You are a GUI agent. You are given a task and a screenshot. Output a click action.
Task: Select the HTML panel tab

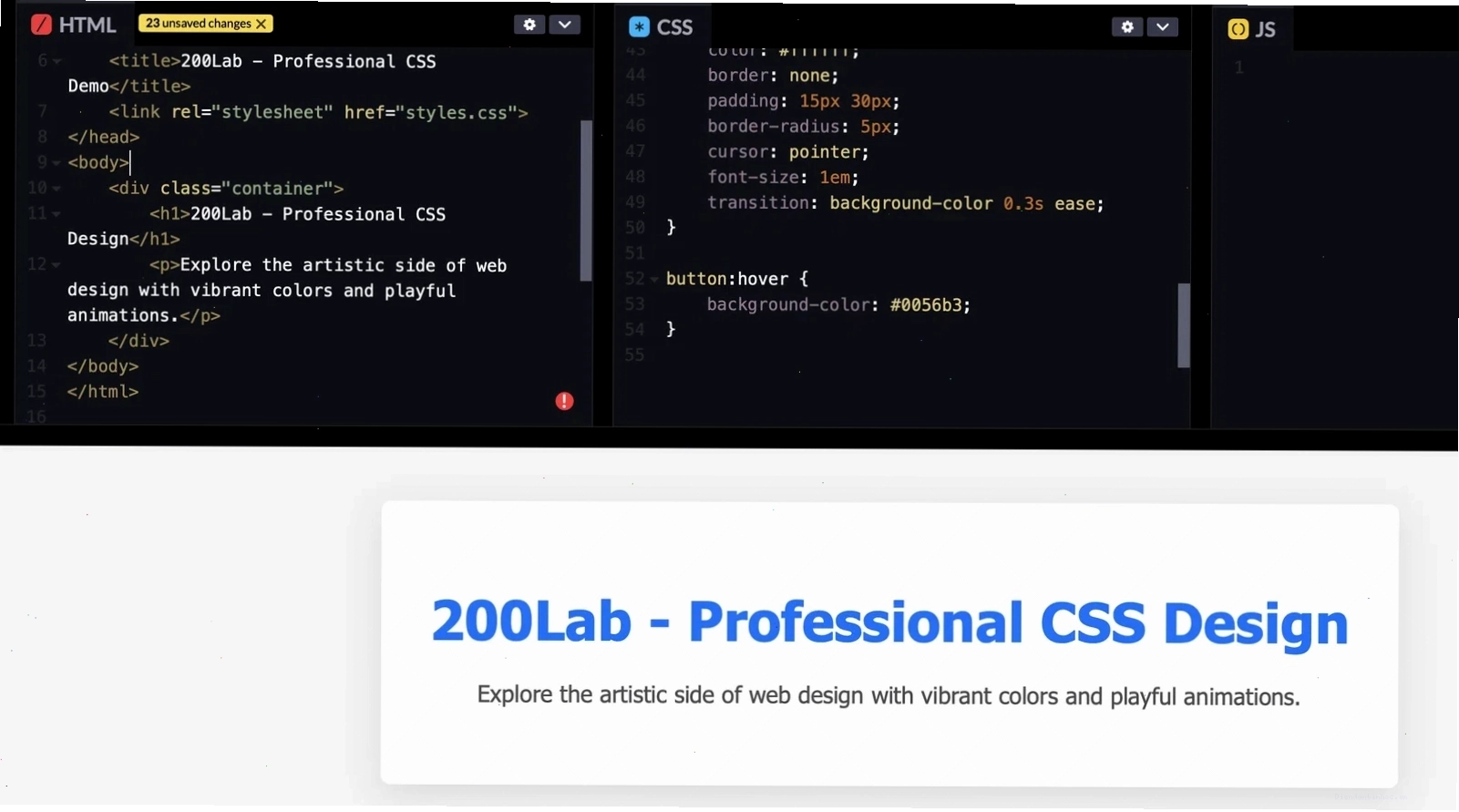pyautogui.click(x=73, y=25)
